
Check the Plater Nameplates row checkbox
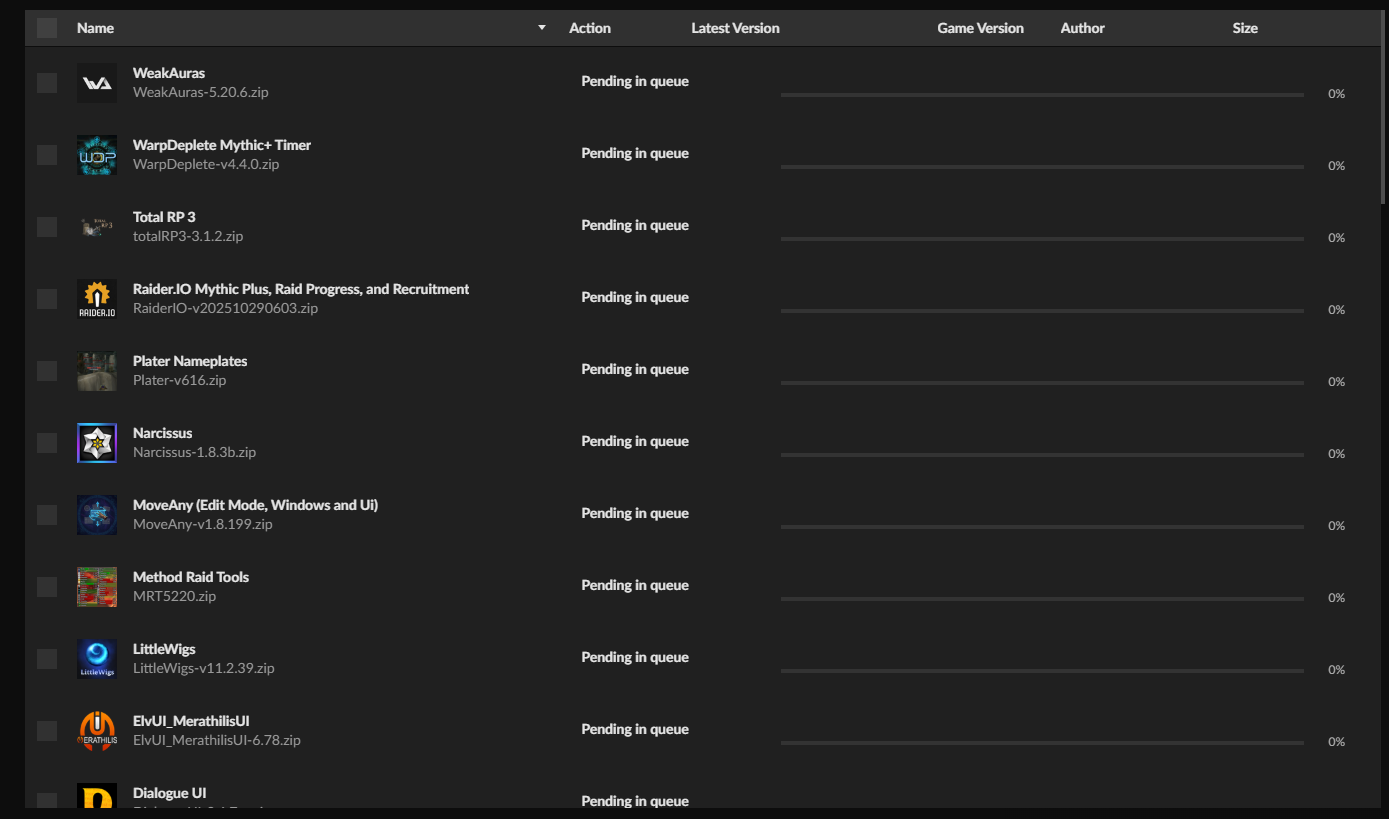(47, 371)
